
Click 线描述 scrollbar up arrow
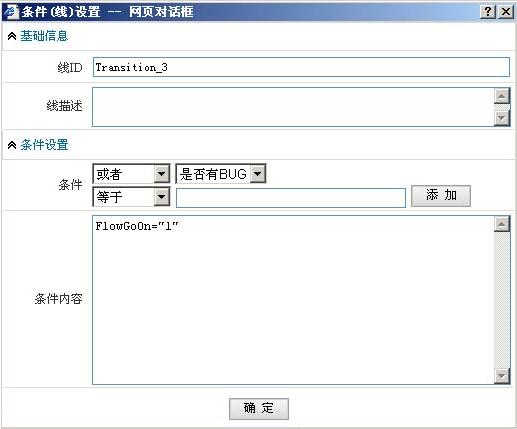(502, 96)
